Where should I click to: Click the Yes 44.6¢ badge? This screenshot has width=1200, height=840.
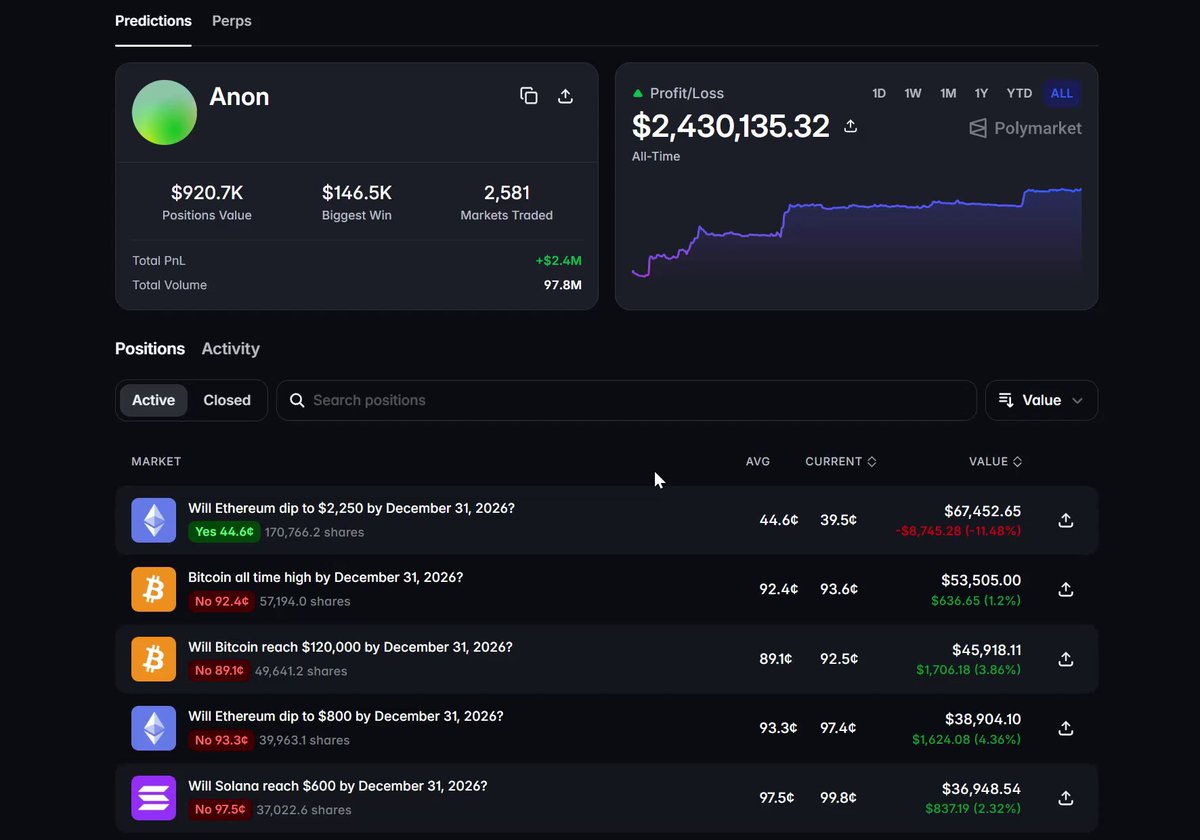pos(224,532)
